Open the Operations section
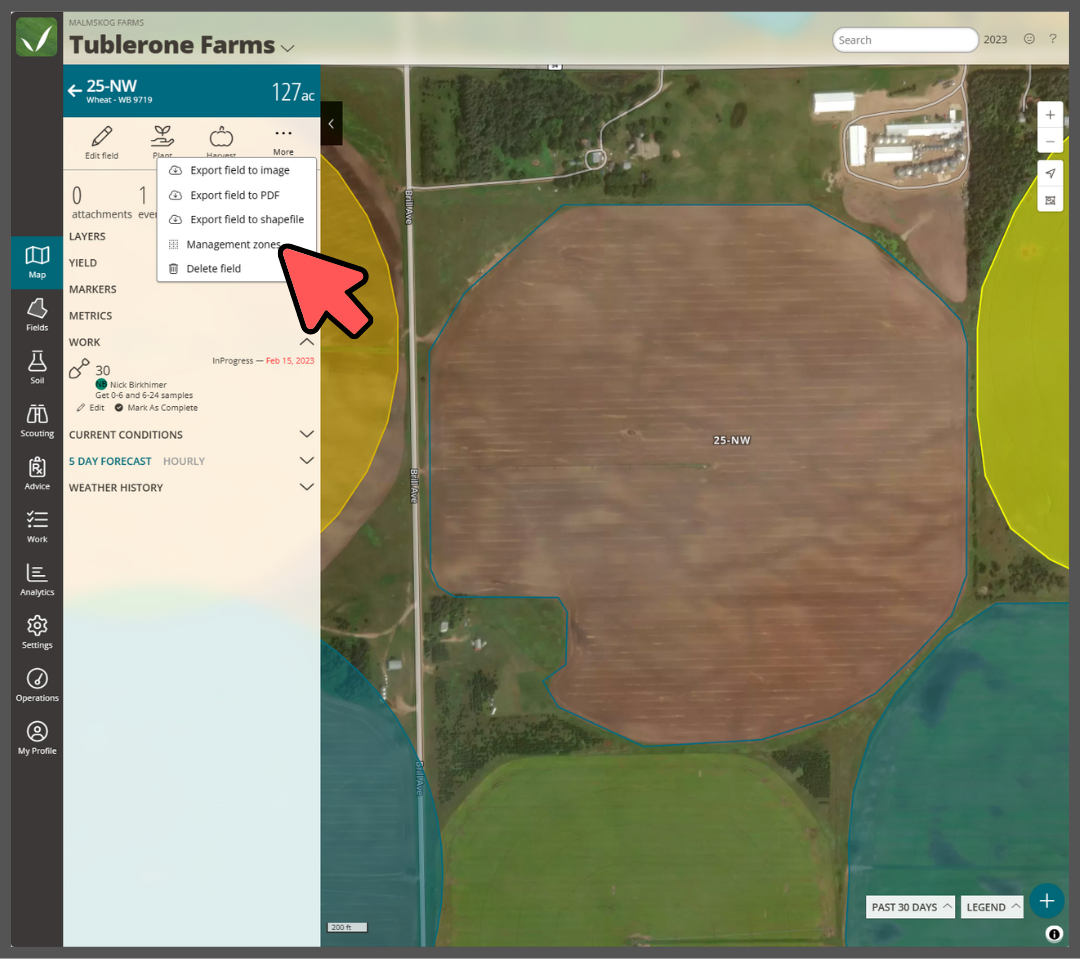This screenshot has width=1080, height=960. point(37,685)
